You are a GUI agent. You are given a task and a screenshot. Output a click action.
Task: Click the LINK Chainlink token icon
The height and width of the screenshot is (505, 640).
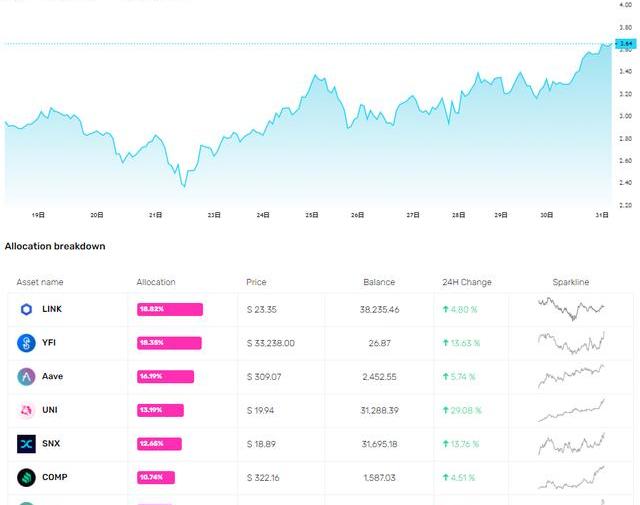point(26,310)
